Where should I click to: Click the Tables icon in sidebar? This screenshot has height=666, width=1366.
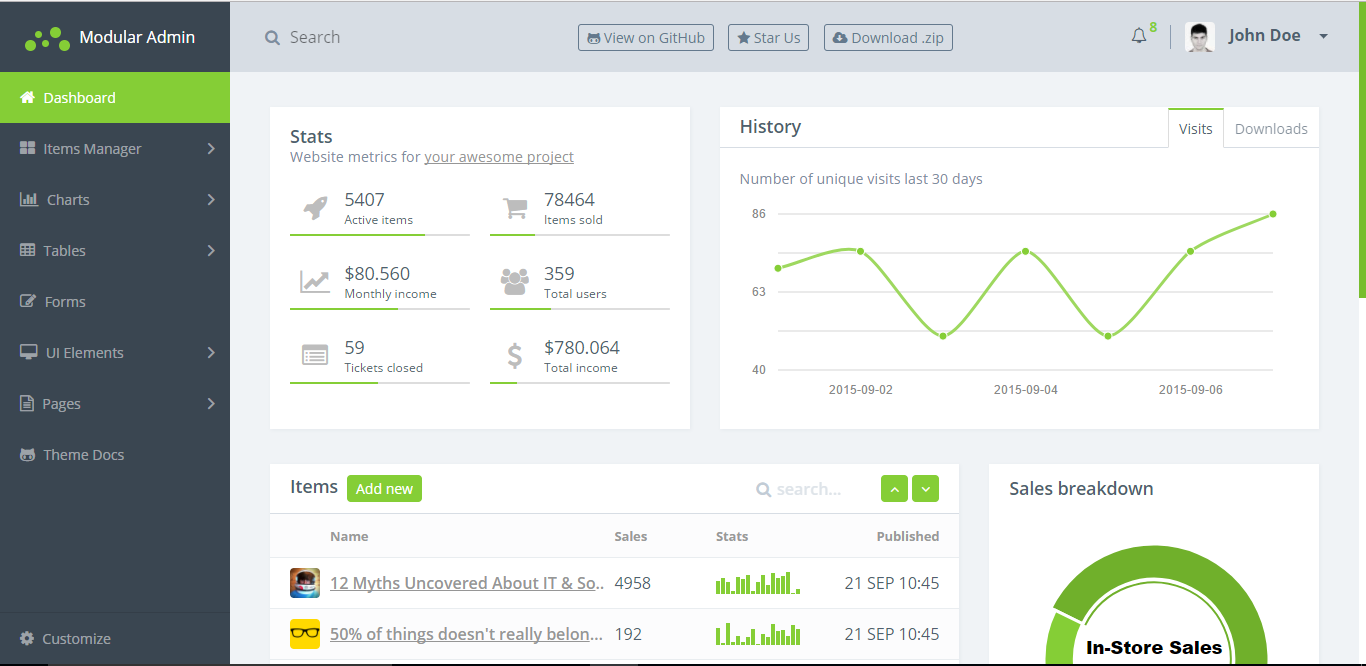point(28,250)
